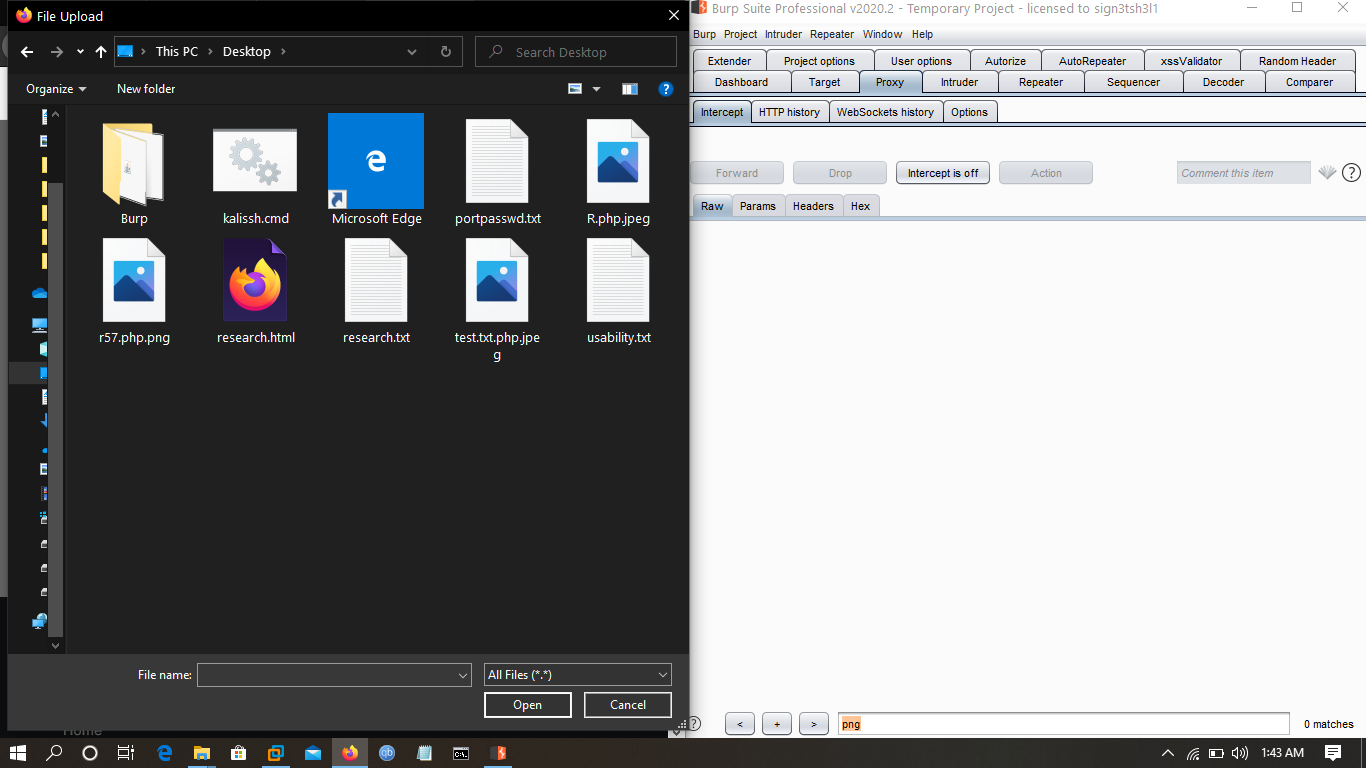Click the Action button
Image resolution: width=1366 pixels, height=768 pixels.
pyautogui.click(x=1046, y=173)
